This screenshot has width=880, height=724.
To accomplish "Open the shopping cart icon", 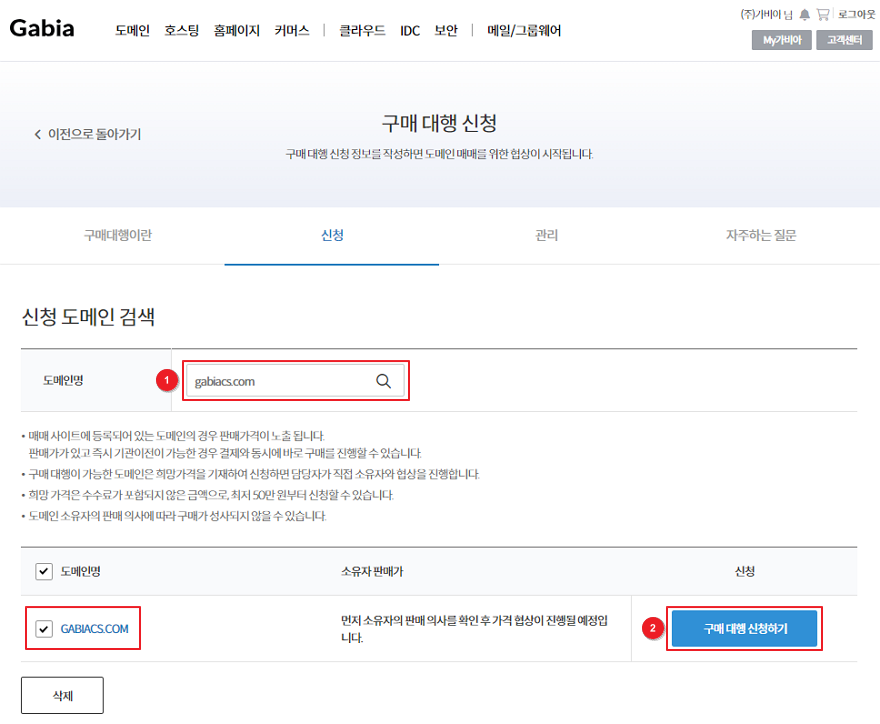I will pyautogui.click(x=823, y=15).
